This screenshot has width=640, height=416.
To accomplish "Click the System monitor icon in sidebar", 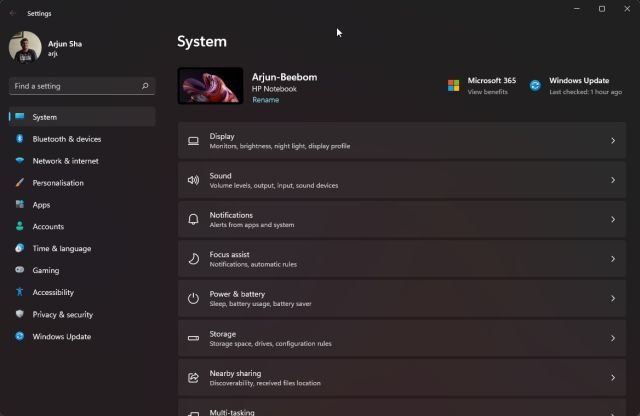I will [x=20, y=117].
